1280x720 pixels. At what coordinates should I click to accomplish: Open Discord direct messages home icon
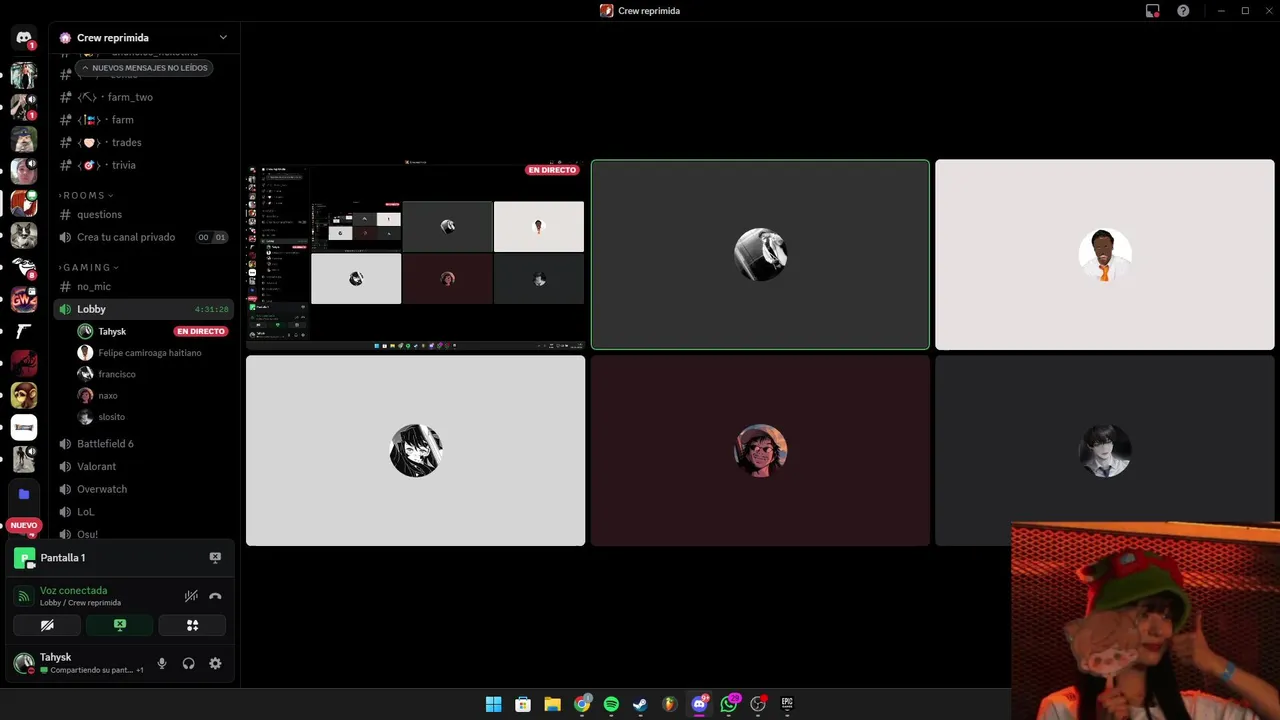click(24, 38)
